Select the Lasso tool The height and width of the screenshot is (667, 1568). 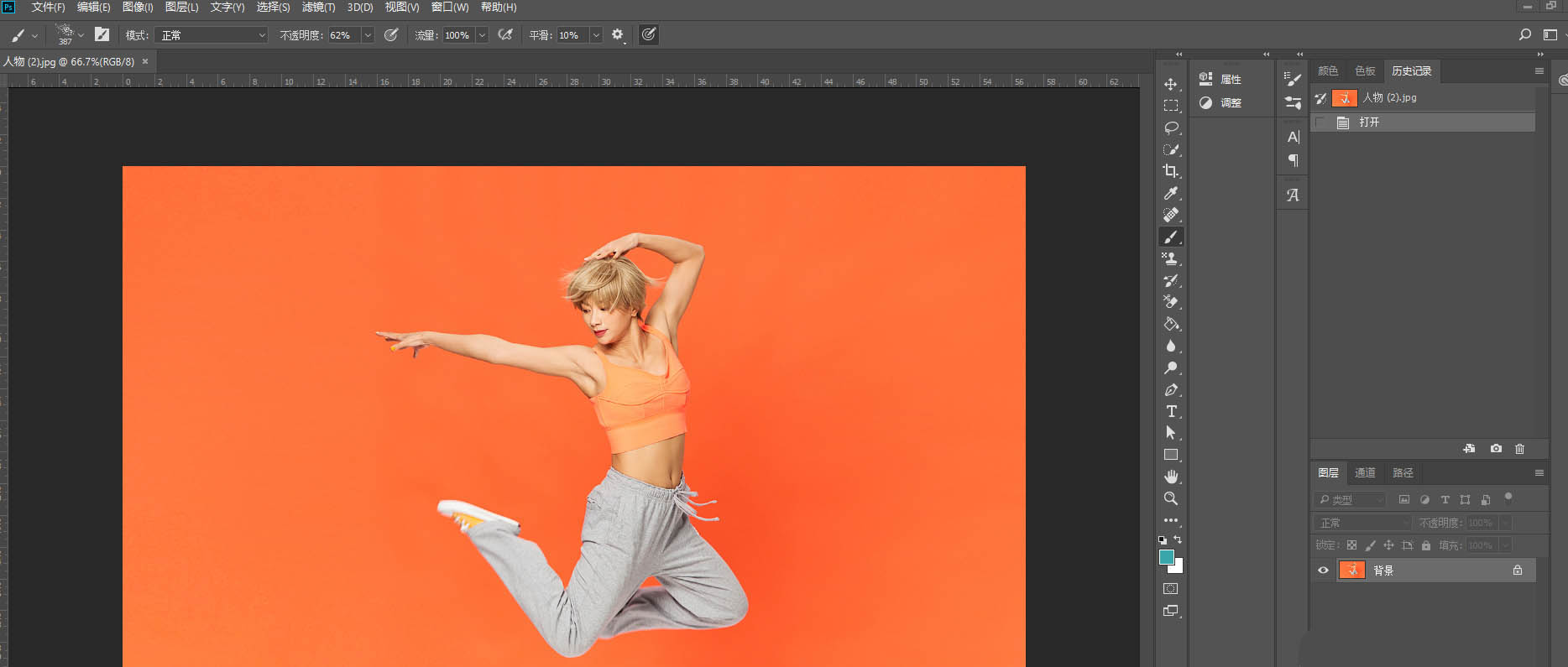click(x=1171, y=128)
